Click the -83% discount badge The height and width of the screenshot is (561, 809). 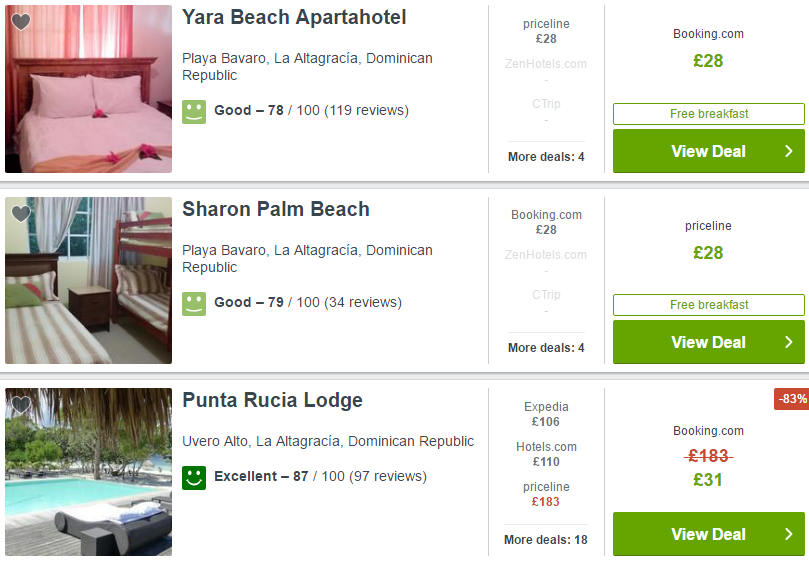[x=792, y=399]
